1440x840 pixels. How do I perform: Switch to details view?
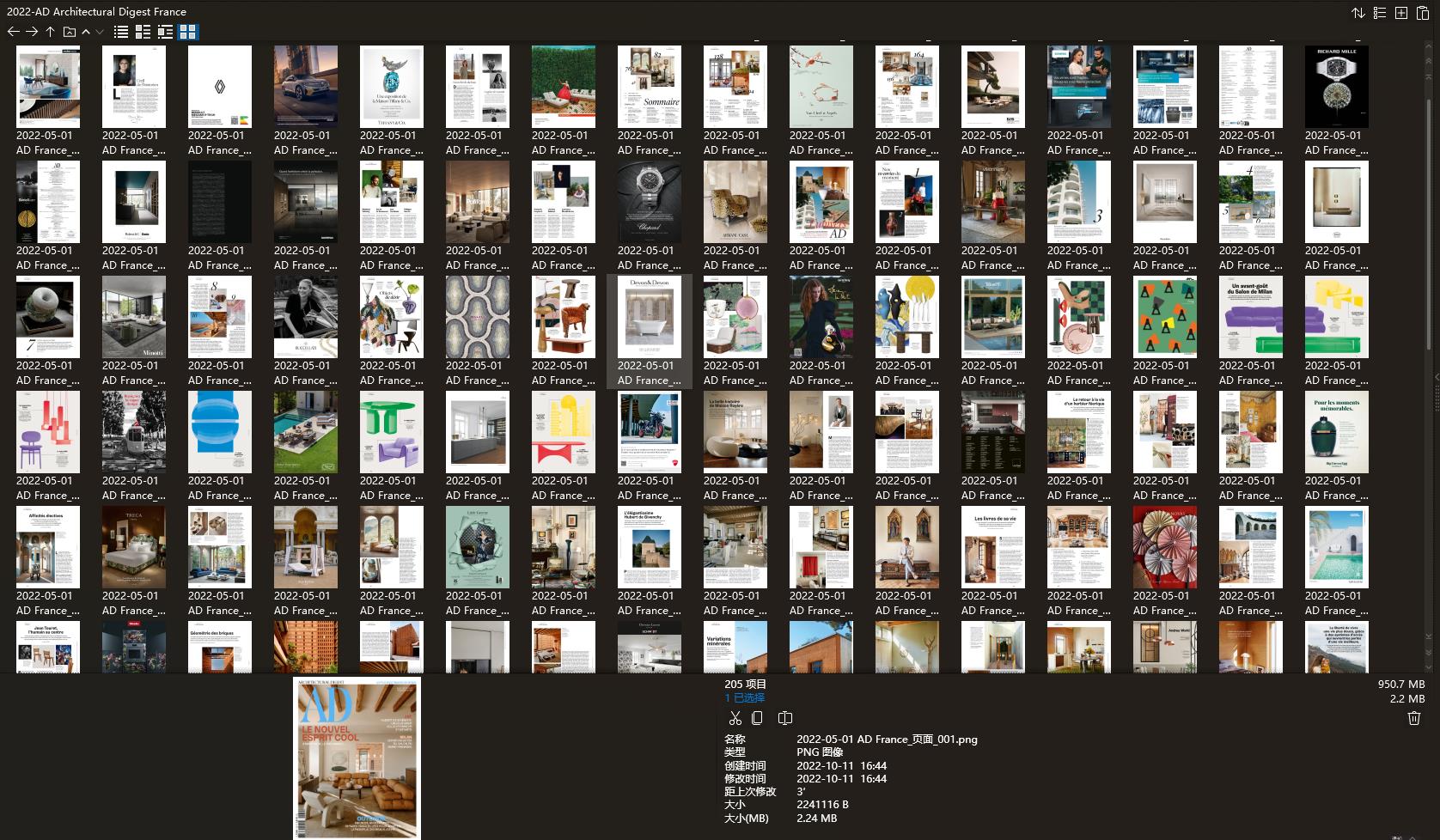coord(143,32)
